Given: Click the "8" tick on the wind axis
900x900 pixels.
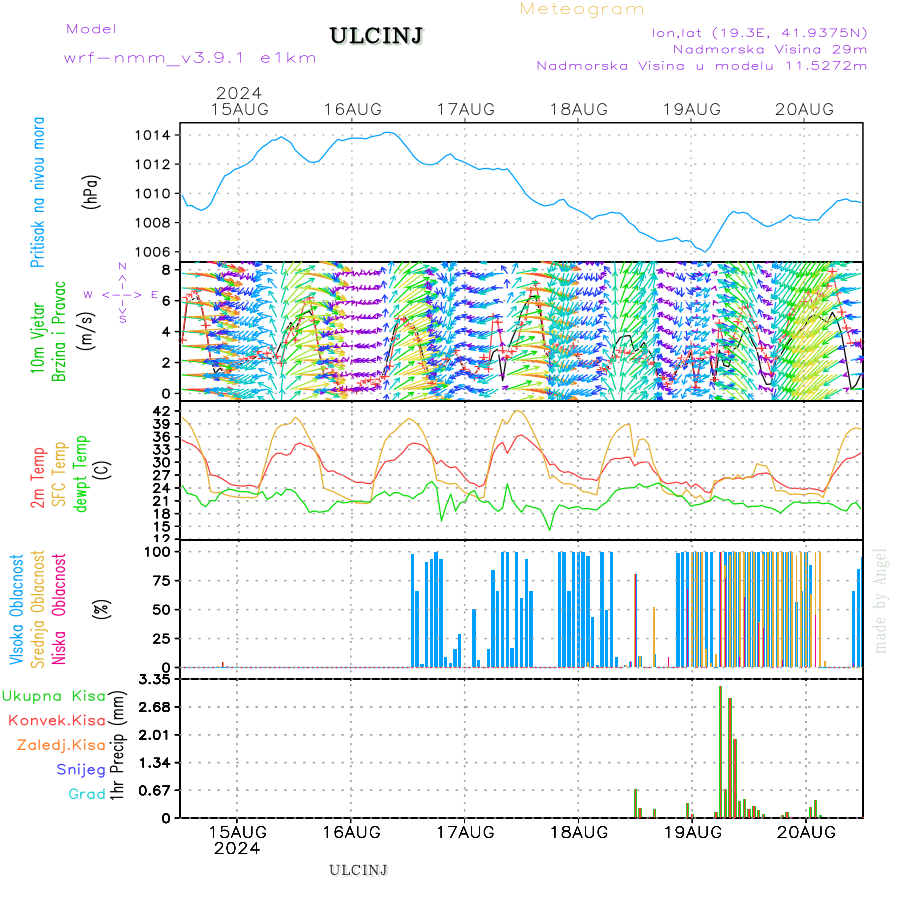Looking at the screenshot, I should 166,270.
